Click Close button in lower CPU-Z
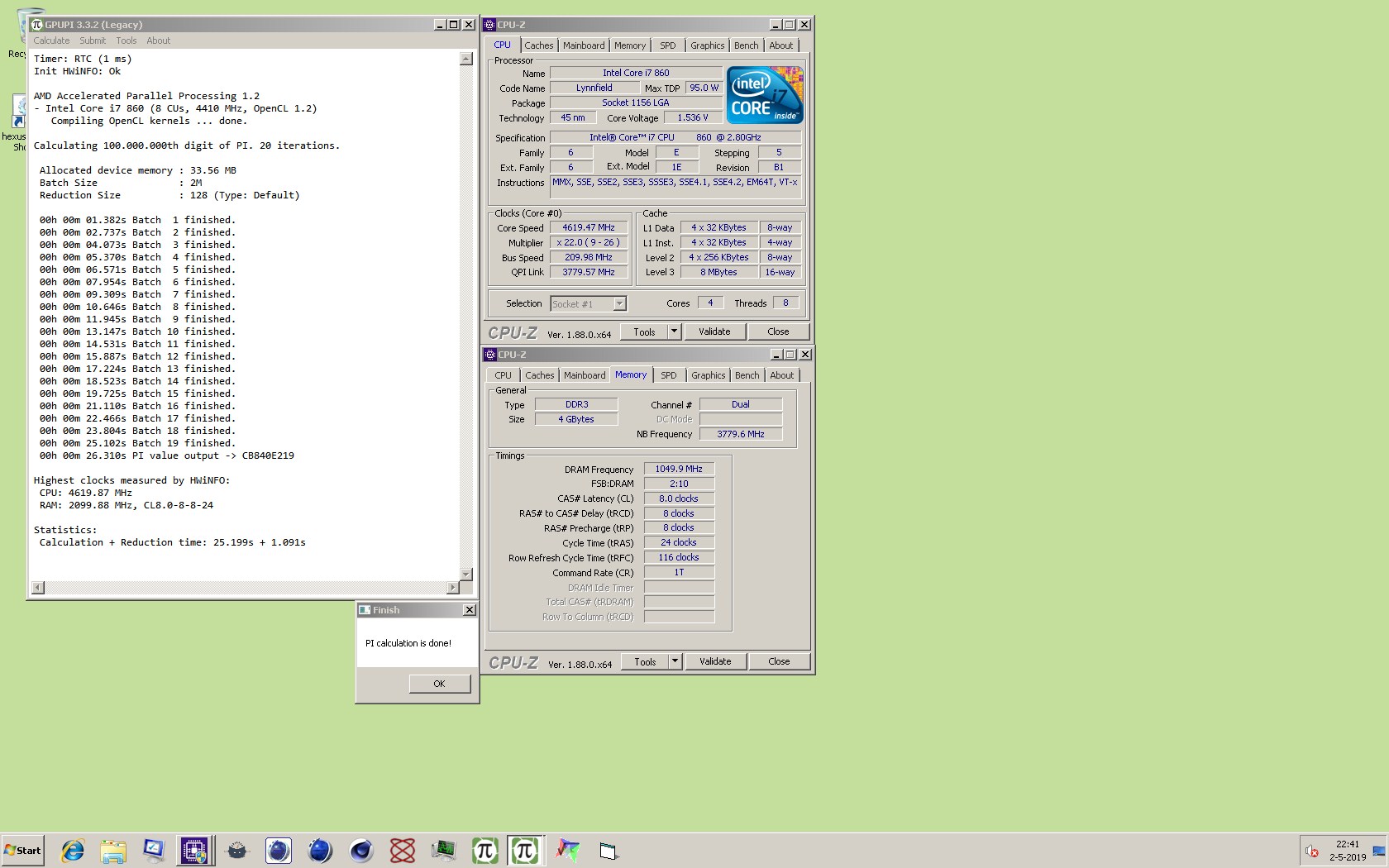Screen dimensions: 1389x868 (779, 661)
